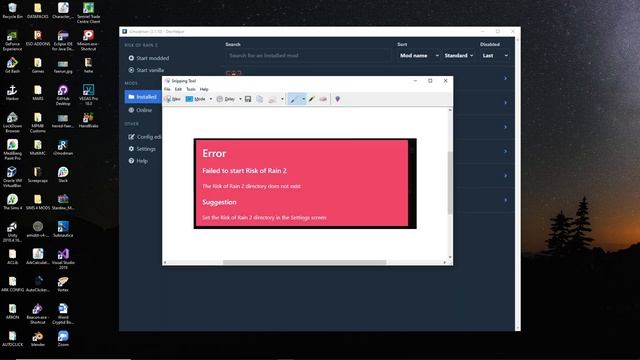Open Paint 3D edit icon in Snipping Tool

pos(338,99)
